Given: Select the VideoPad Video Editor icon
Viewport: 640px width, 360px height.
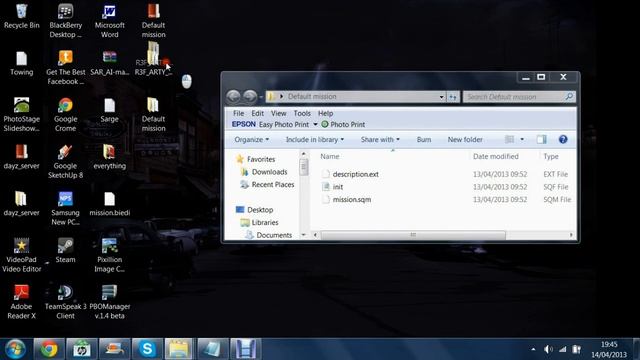Looking at the screenshot, I should pyautogui.click(x=22, y=255).
